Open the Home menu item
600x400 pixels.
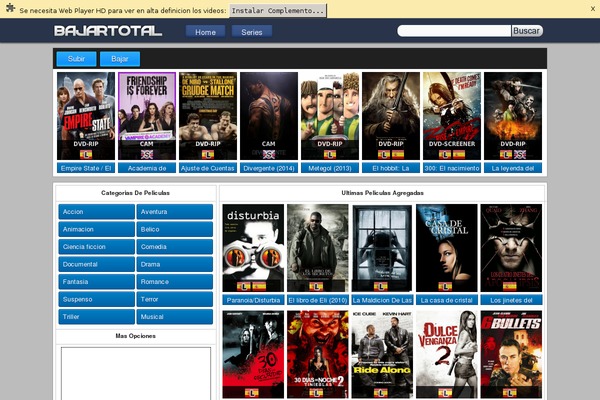click(x=205, y=32)
